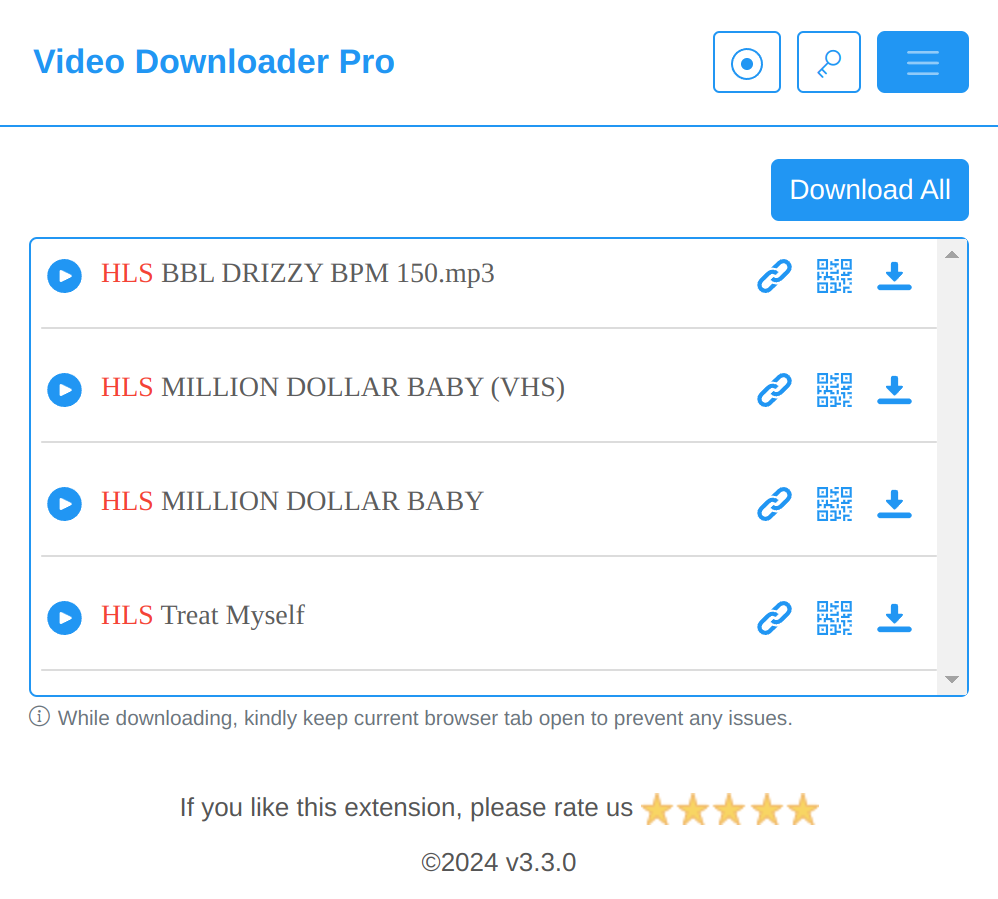The image size is (998, 899).
Task: Download the Treat Myself file
Action: [x=894, y=617]
